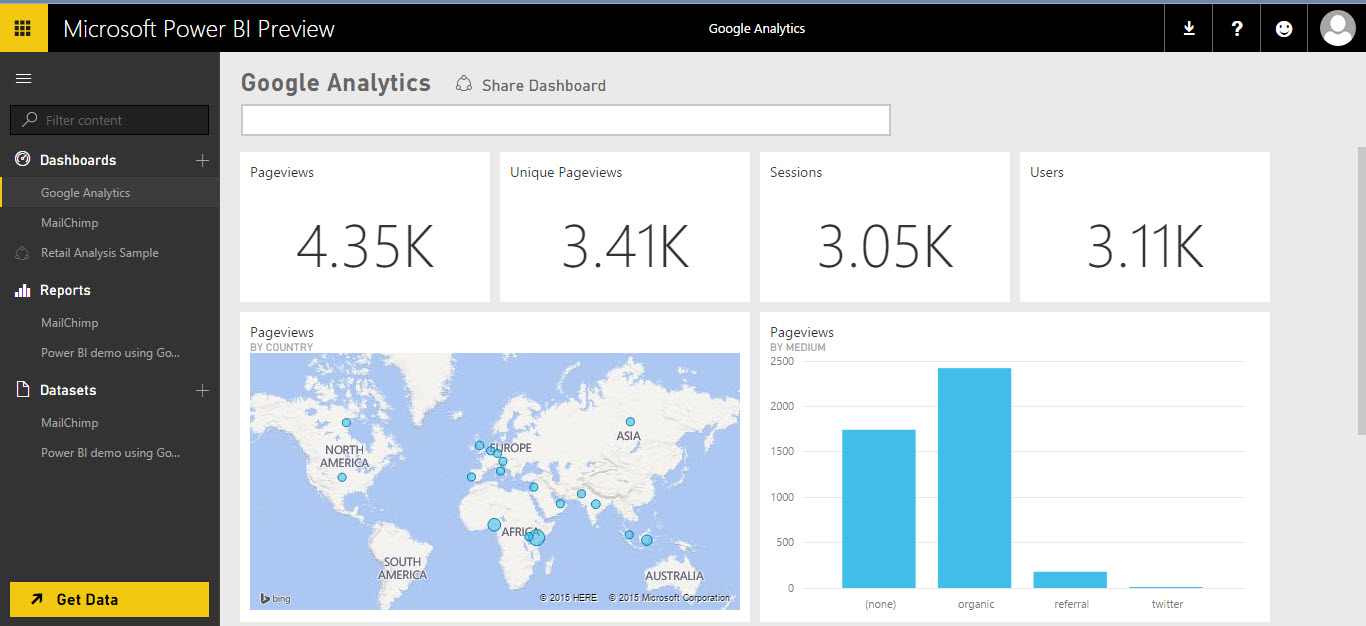Click the download icon in the top bar
The image size is (1366, 626).
tap(1188, 27)
